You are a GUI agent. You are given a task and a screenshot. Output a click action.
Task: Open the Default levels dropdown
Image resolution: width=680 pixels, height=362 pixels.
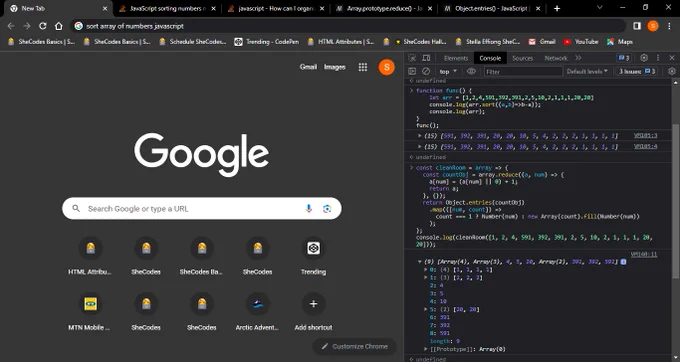[x=587, y=72]
